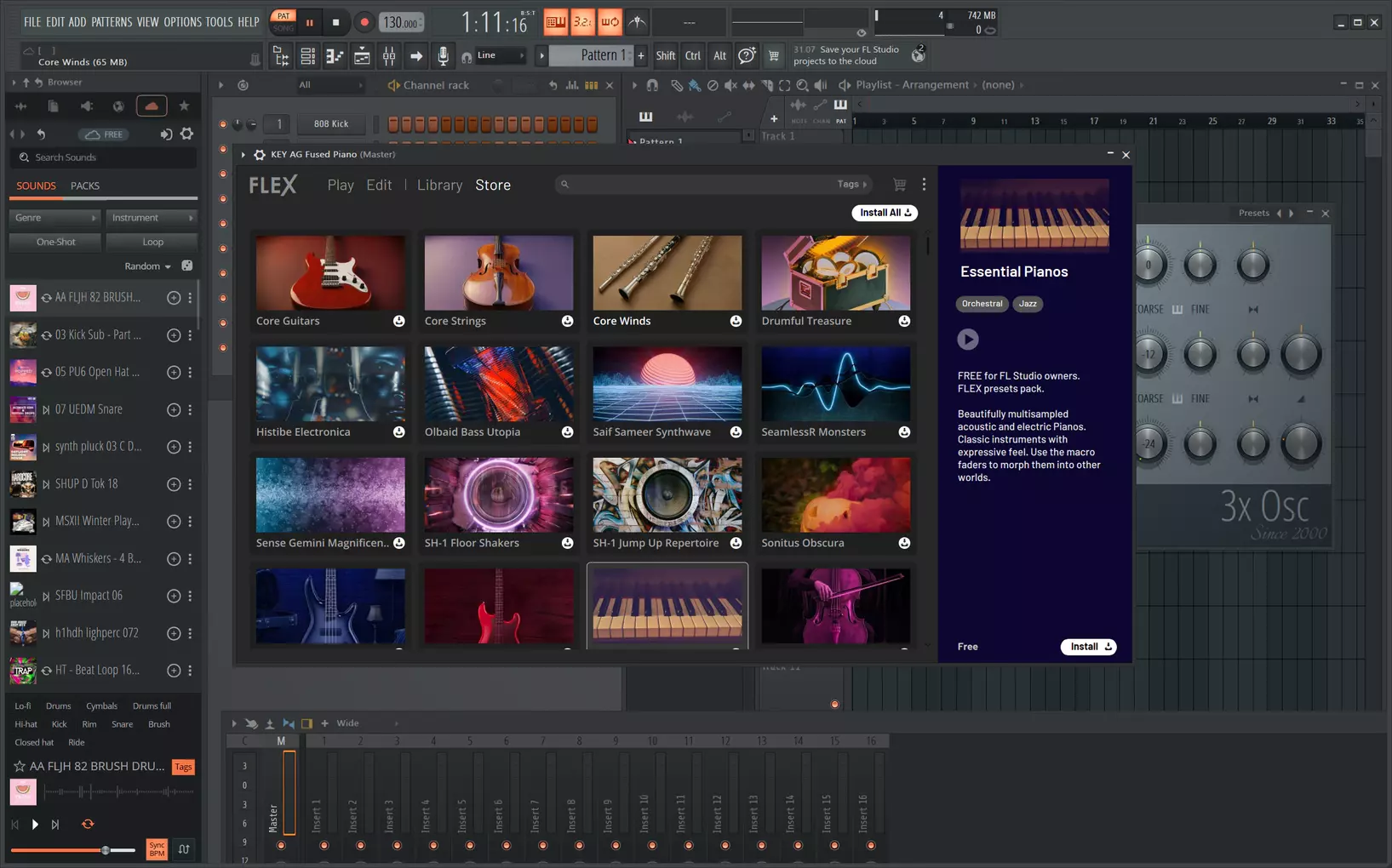This screenshot has height=868, width=1392.
Task: Open the mixer view icon in the toolbar
Action: (389, 56)
